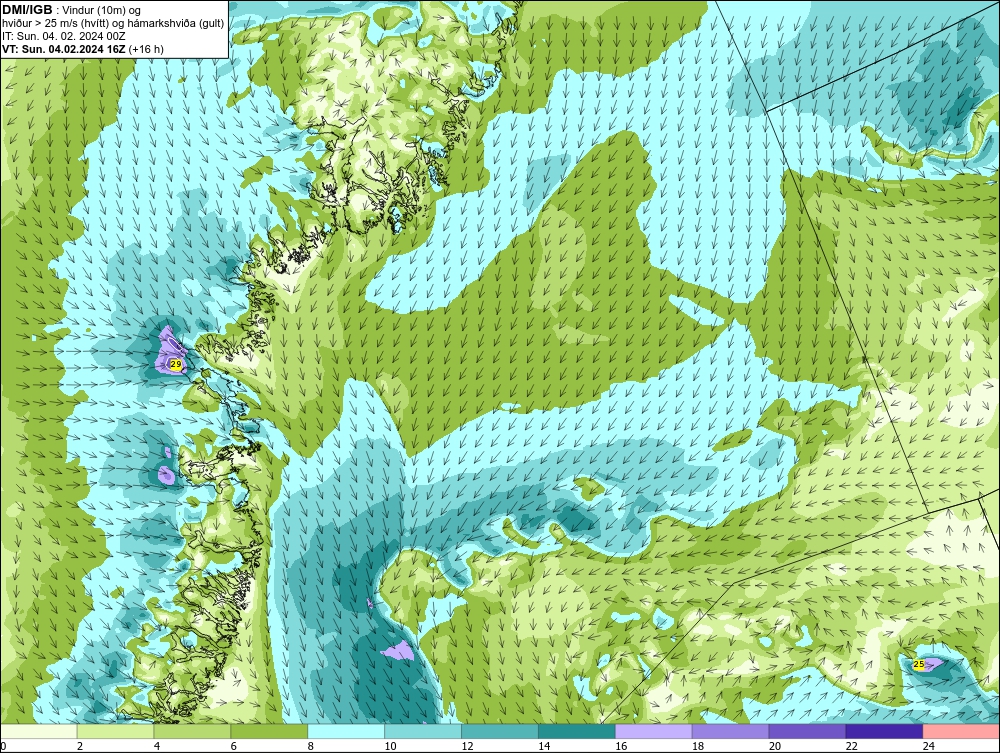
Task: Click the legend scale label '20'
Action: [x=774, y=746]
